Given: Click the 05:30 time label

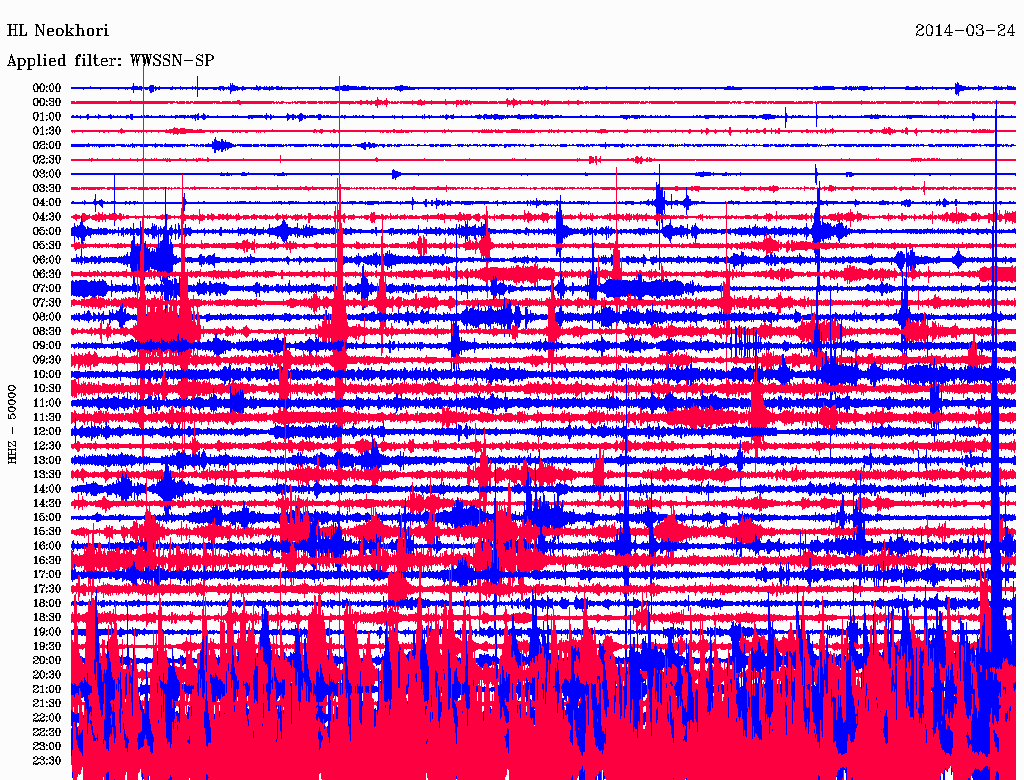Looking at the screenshot, I should point(47,246).
